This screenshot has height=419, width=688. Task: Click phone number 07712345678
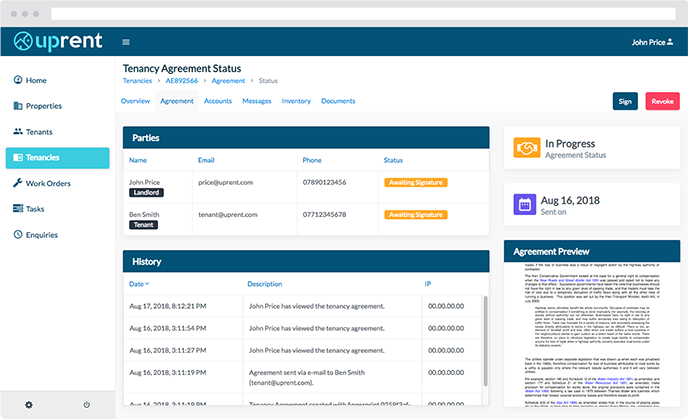pyautogui.click(x=324, y=215)
